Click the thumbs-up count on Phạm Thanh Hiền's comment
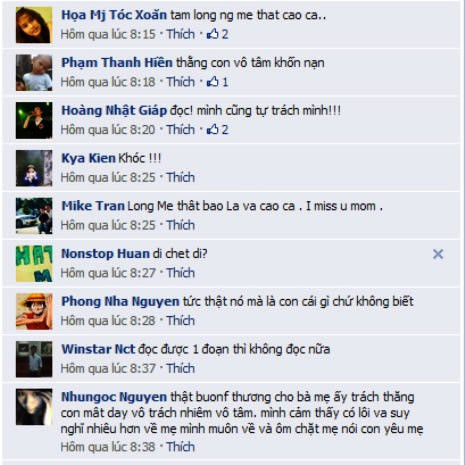The width and height of the screenshot is (465, 465). click(217, 82)
